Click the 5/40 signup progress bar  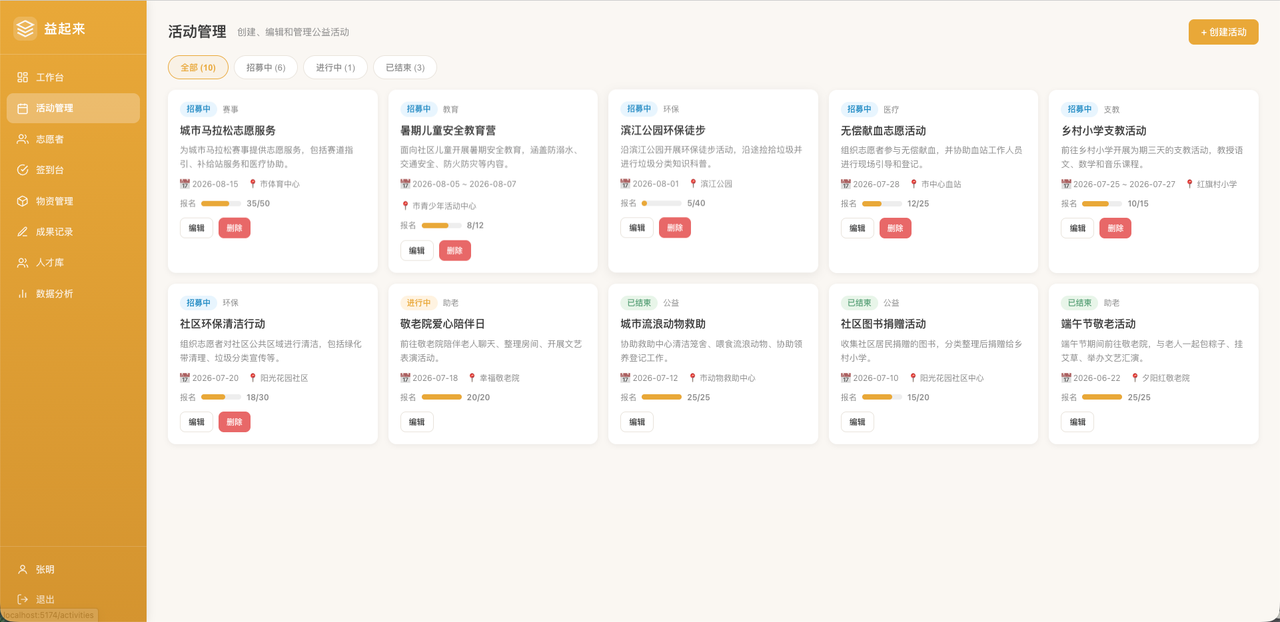661,203
